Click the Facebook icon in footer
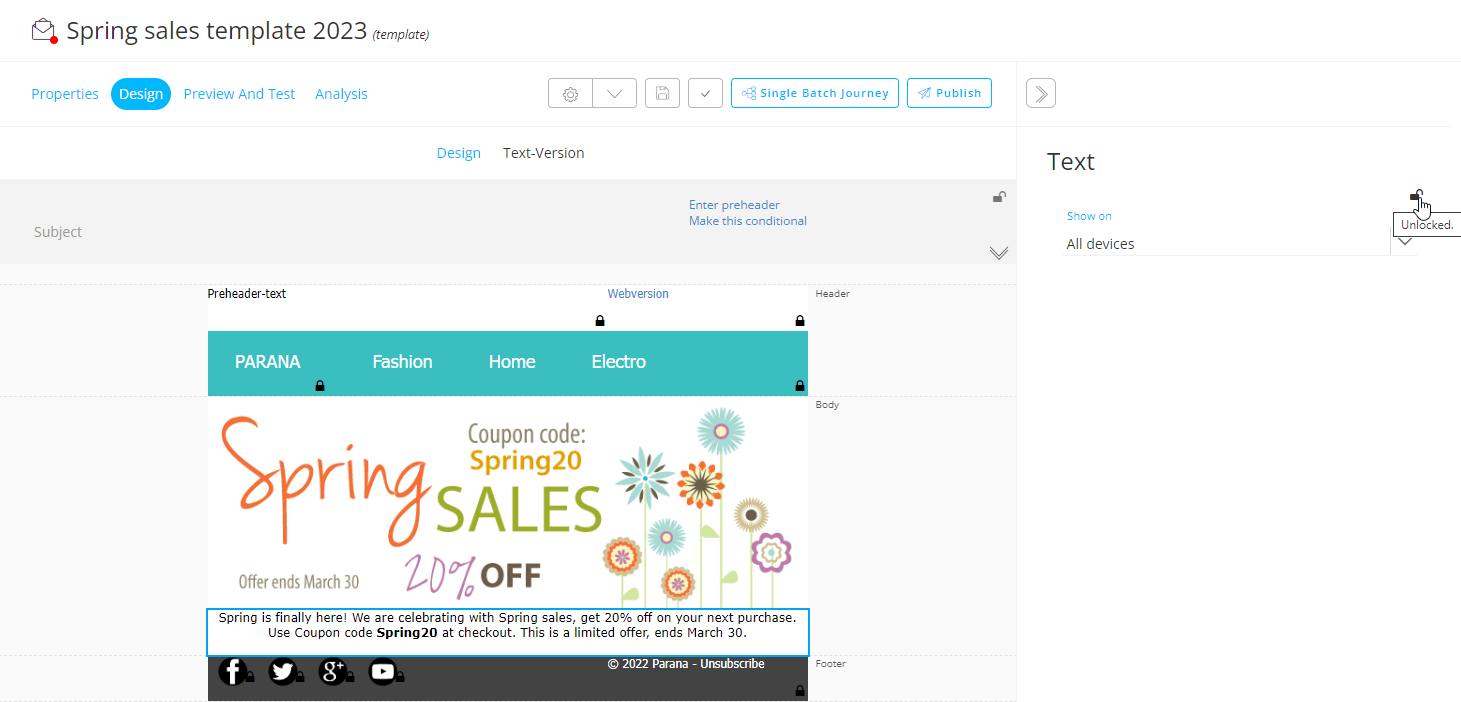 click(232, 672)
